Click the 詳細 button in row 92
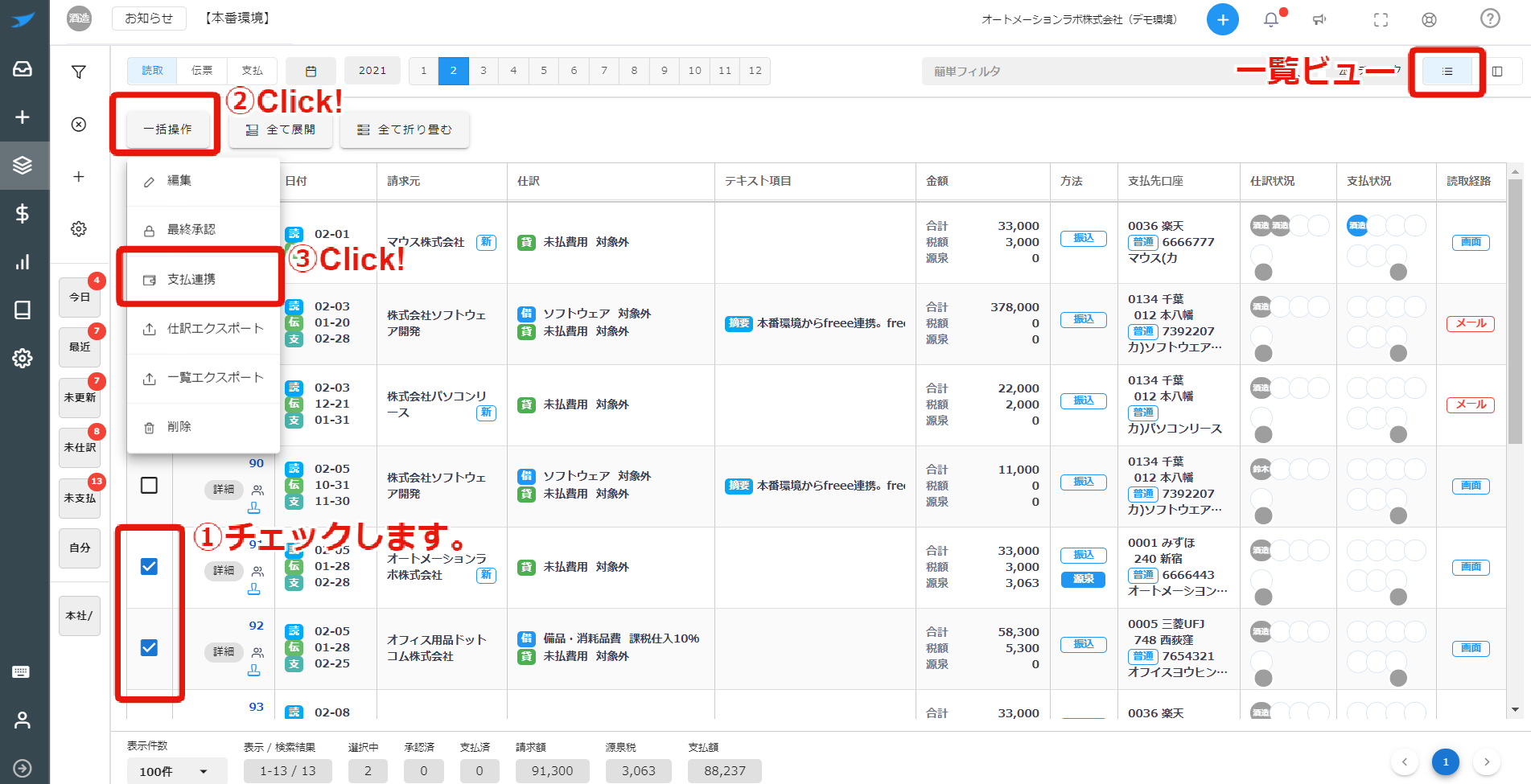The image size is (1531, 784). (x=224, y=652)
